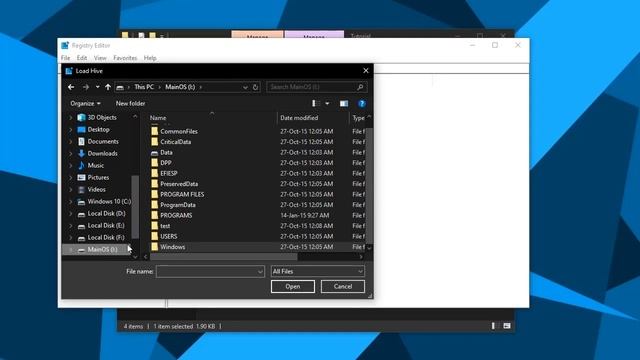The height and width of the screenshot is (360, 640).
Task: Select Local Disk (F:) in the tree
Action: 106,238
